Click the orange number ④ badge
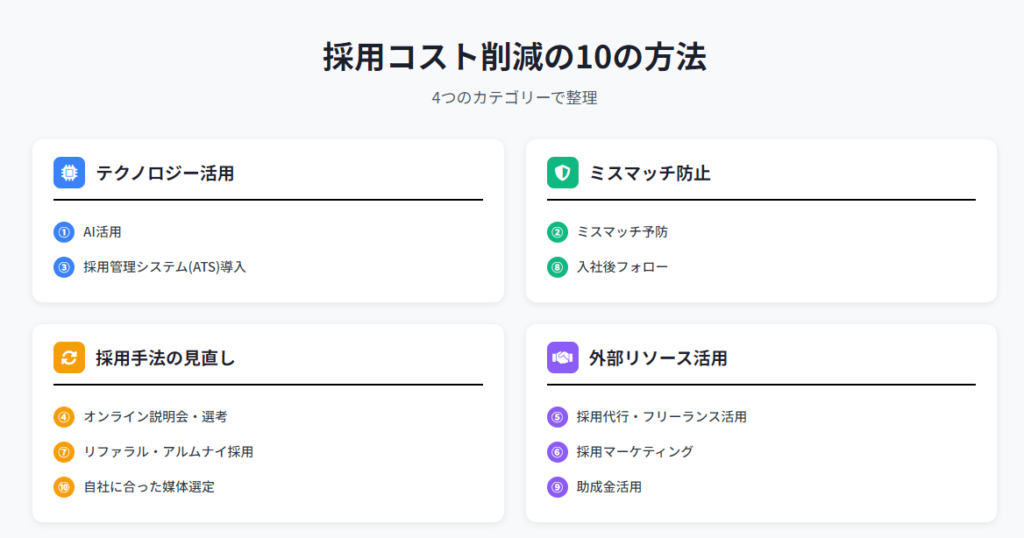 click(64, 416)
